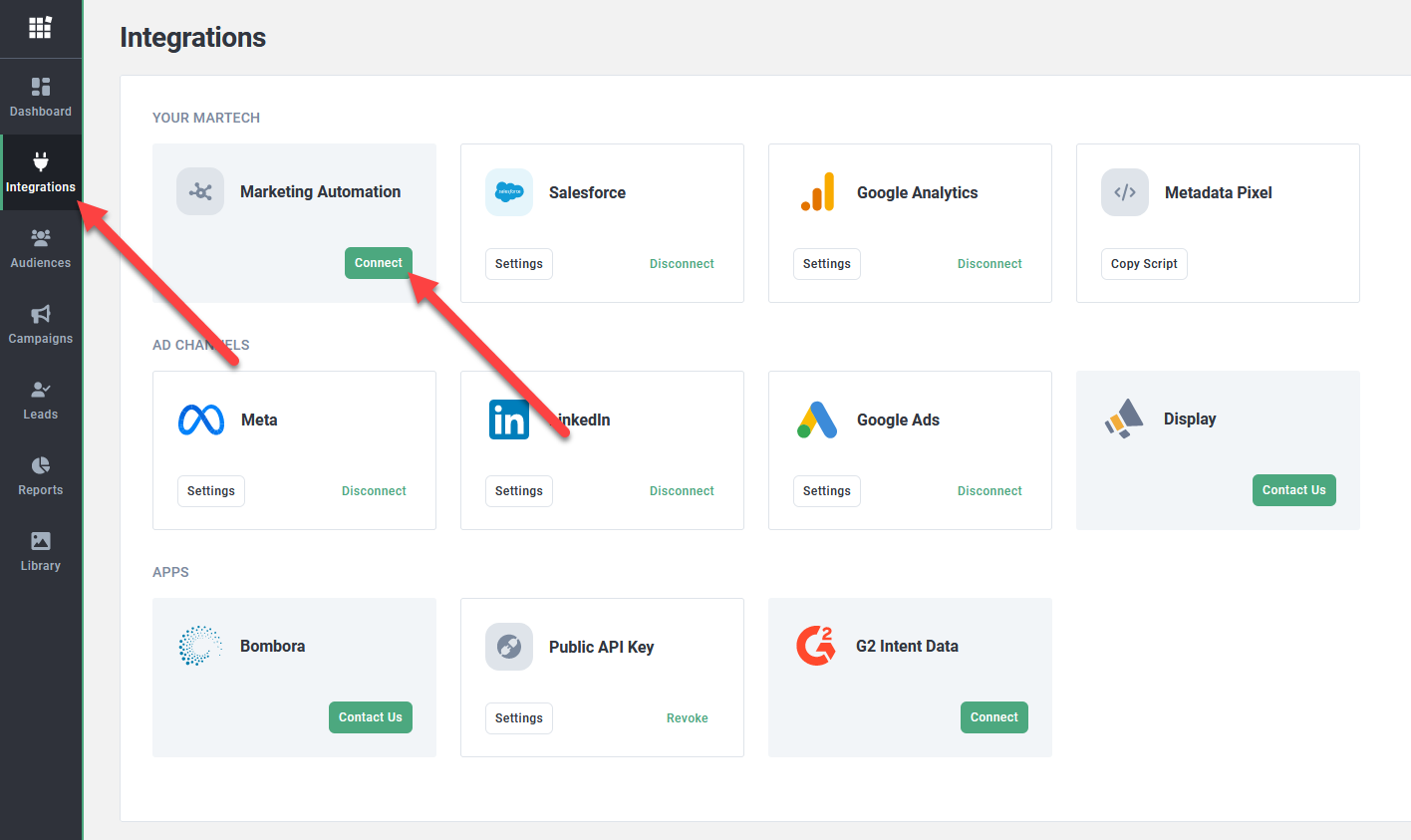
Task: Click the G2 Intent Data logo
Action: 815,646
